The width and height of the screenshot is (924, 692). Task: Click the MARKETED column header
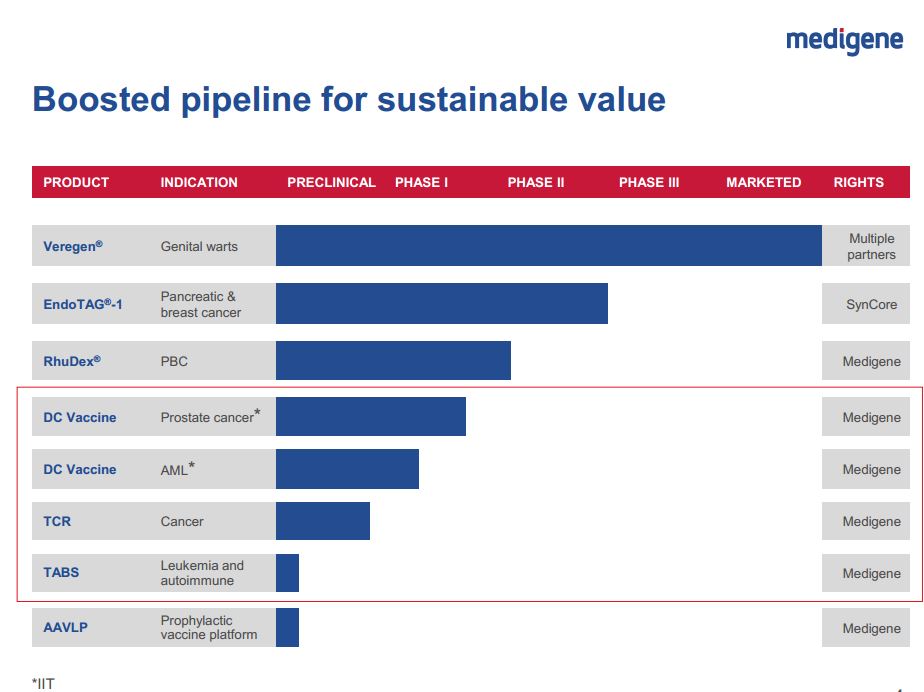point(763,182)
